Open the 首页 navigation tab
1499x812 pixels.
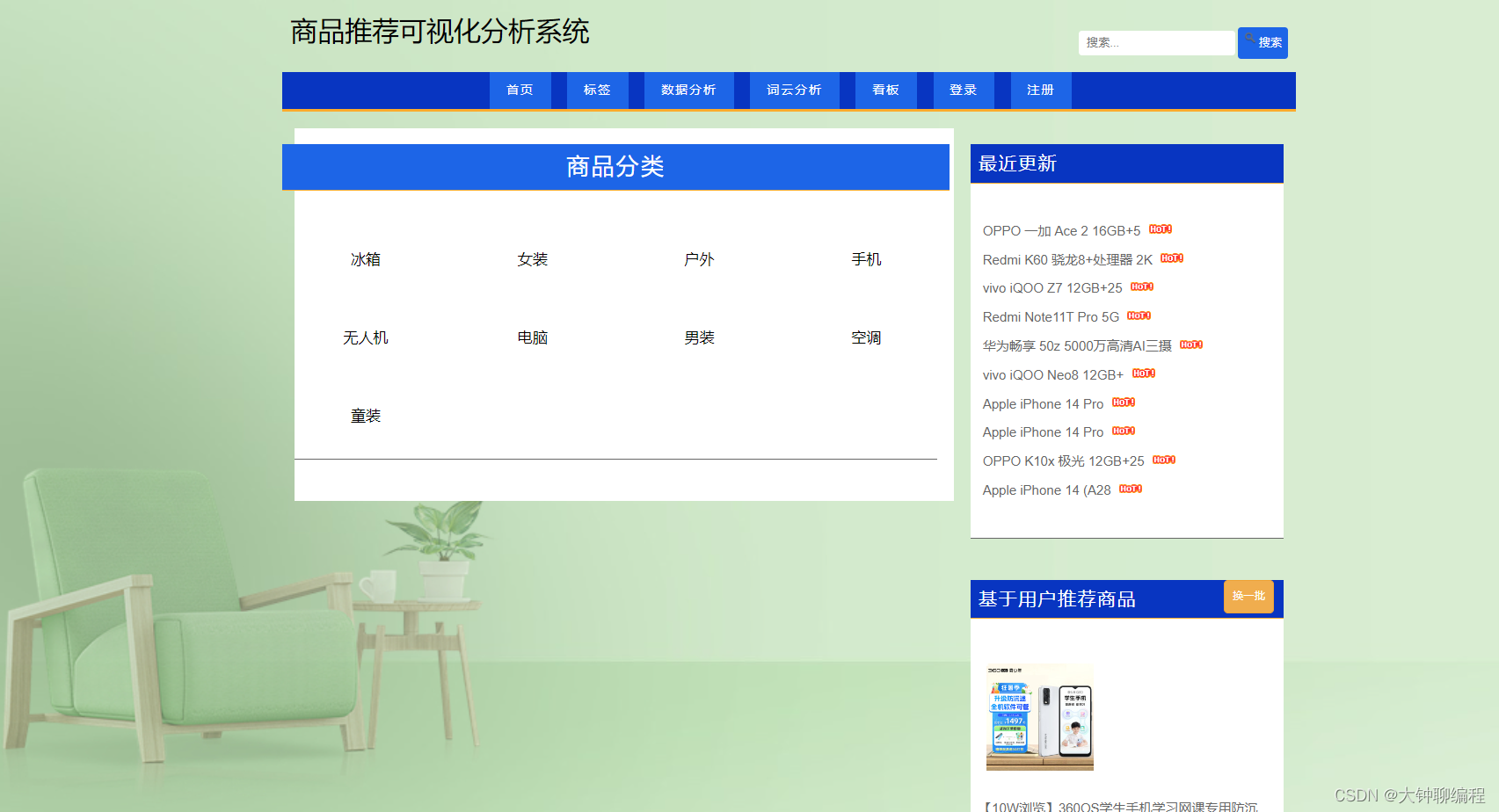pyautogui.click(x=520, y=90)
